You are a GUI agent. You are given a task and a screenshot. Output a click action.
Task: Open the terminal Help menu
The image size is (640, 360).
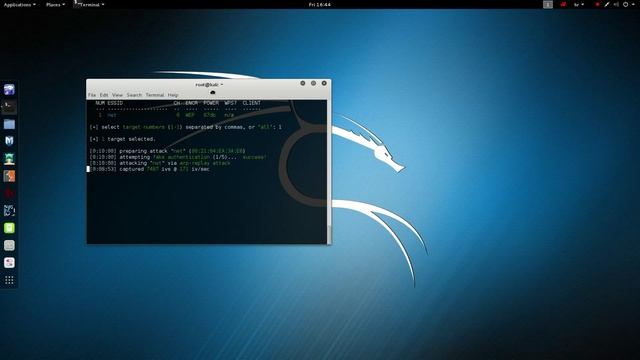(x=173, y=95)
